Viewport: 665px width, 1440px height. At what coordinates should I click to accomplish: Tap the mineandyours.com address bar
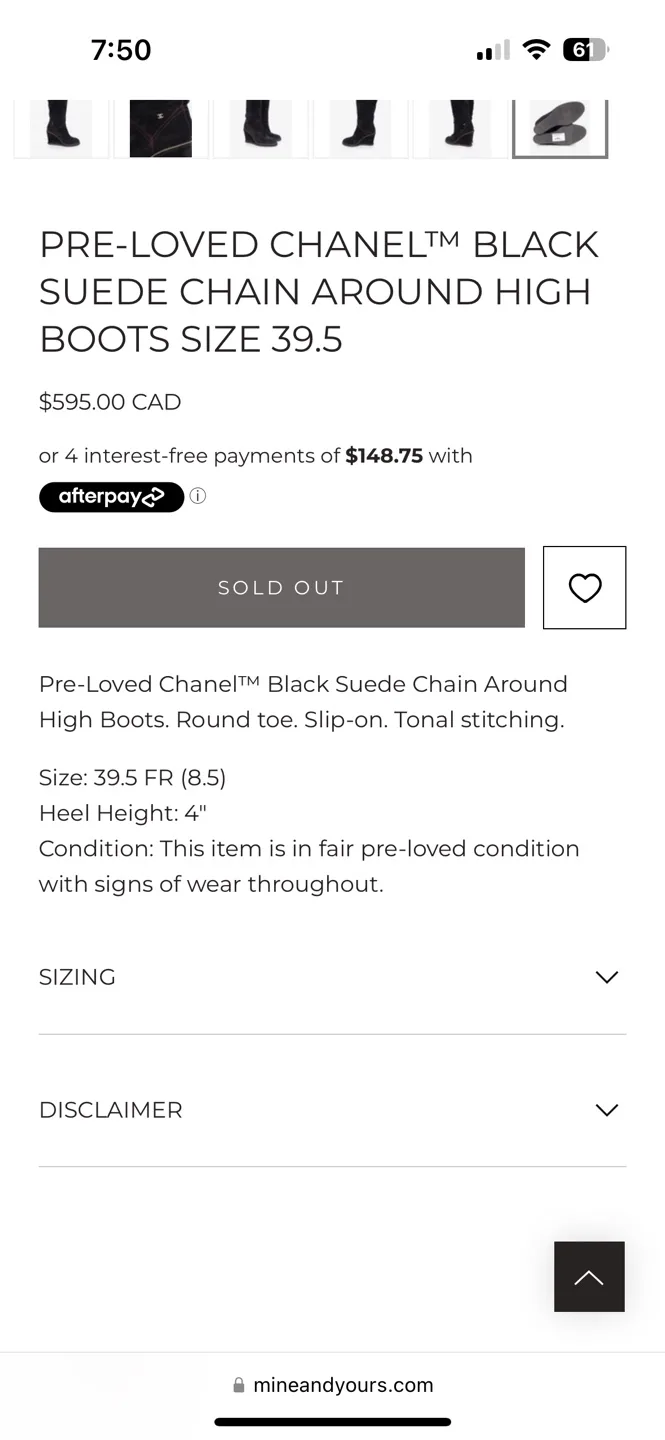click(x=332, y=1385)
